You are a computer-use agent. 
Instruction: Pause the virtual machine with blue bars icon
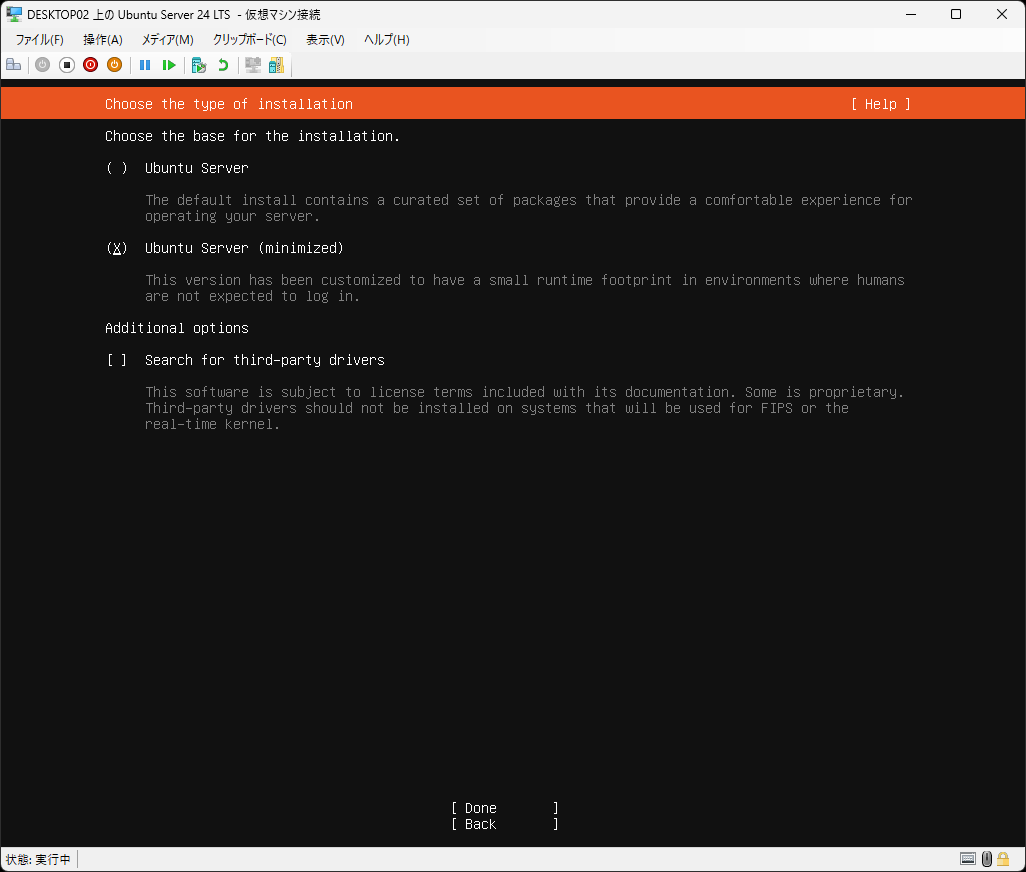[145, 65]
